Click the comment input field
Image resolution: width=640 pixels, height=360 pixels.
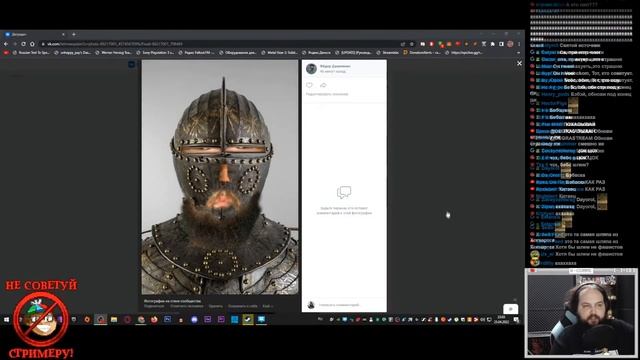click(x=351, y=305)
